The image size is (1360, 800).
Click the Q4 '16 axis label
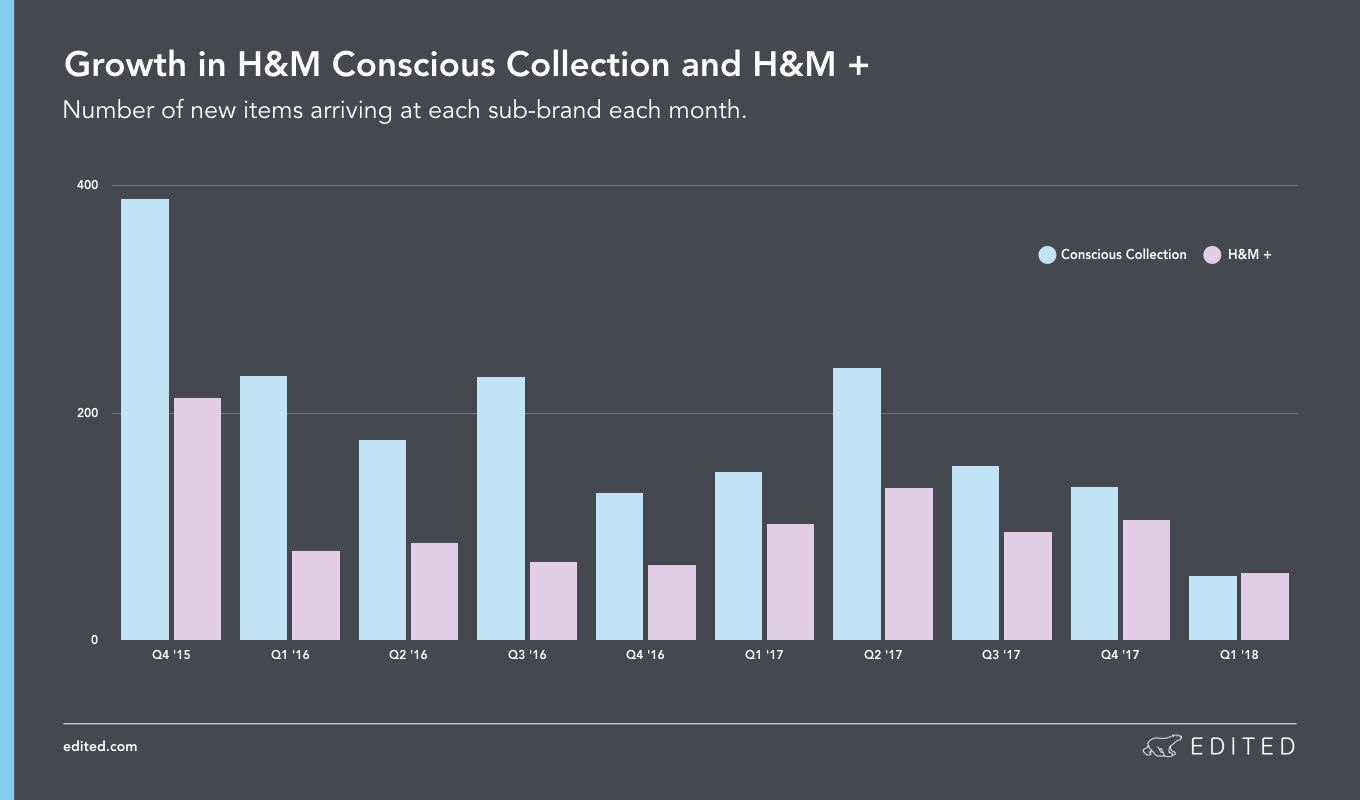click(x=646, y=655)
